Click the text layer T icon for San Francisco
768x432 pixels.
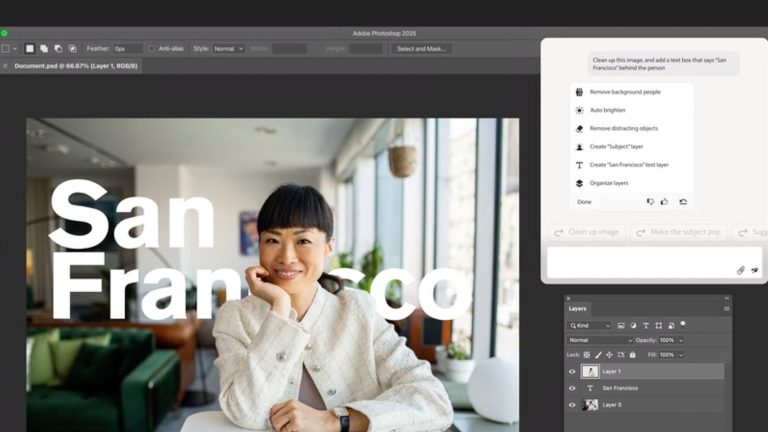[590, 388]
